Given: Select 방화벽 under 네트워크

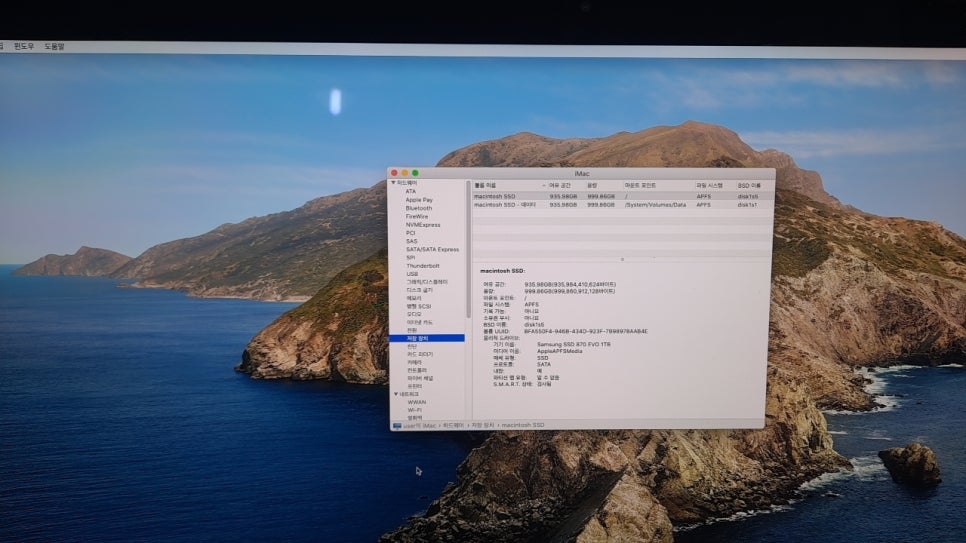Looking at the screenshot, I should point(415,417).
